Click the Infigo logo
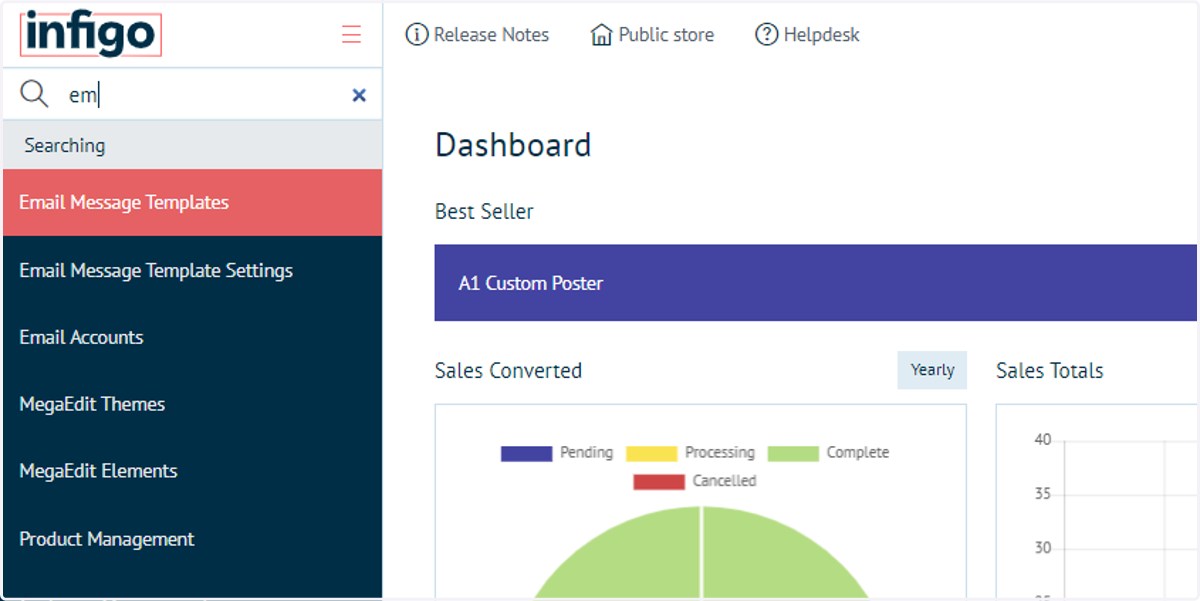 pyautogui.click(x=90, y=34)
